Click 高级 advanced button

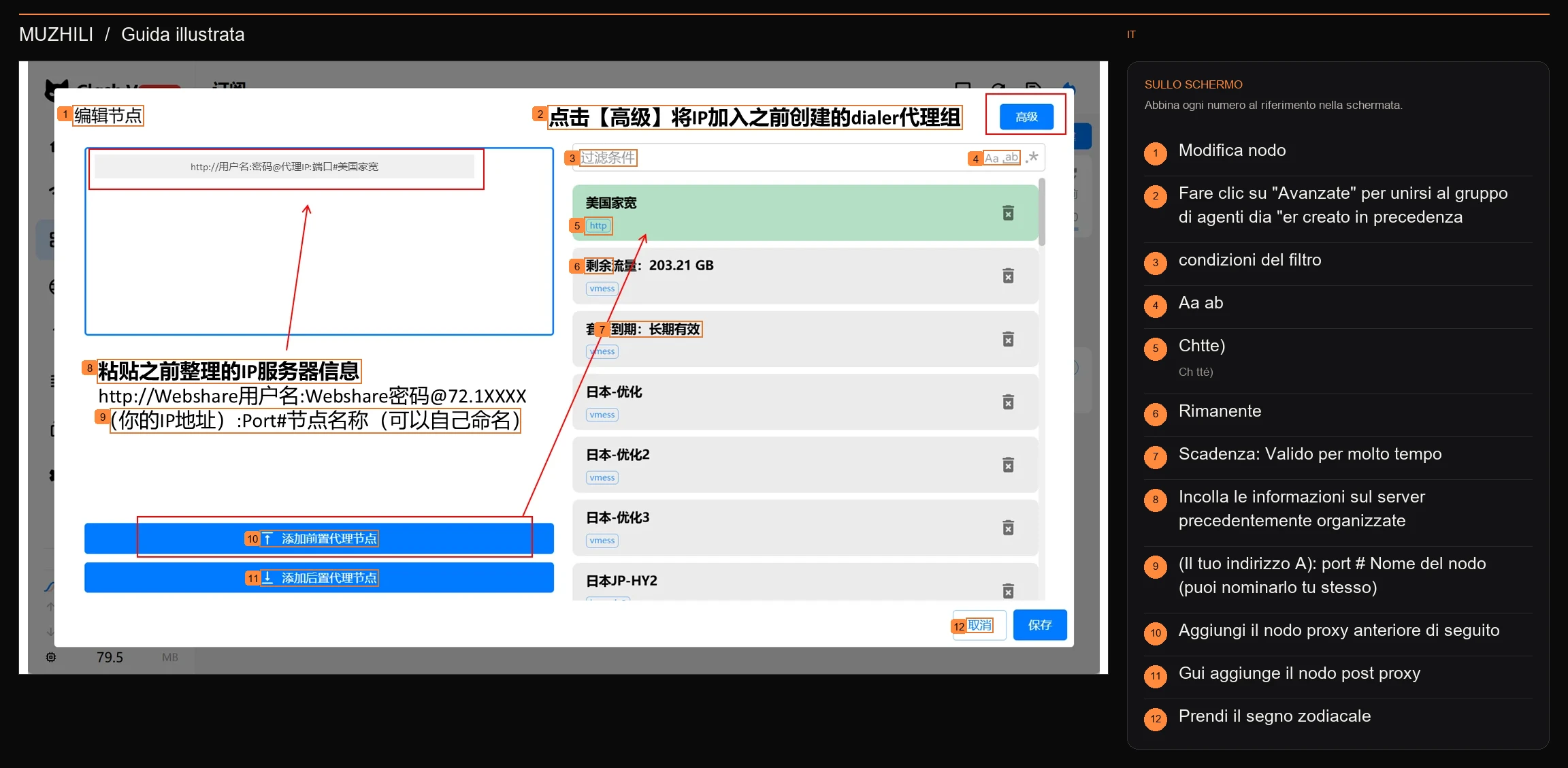pyautogui.click(x=1026, y=116)
